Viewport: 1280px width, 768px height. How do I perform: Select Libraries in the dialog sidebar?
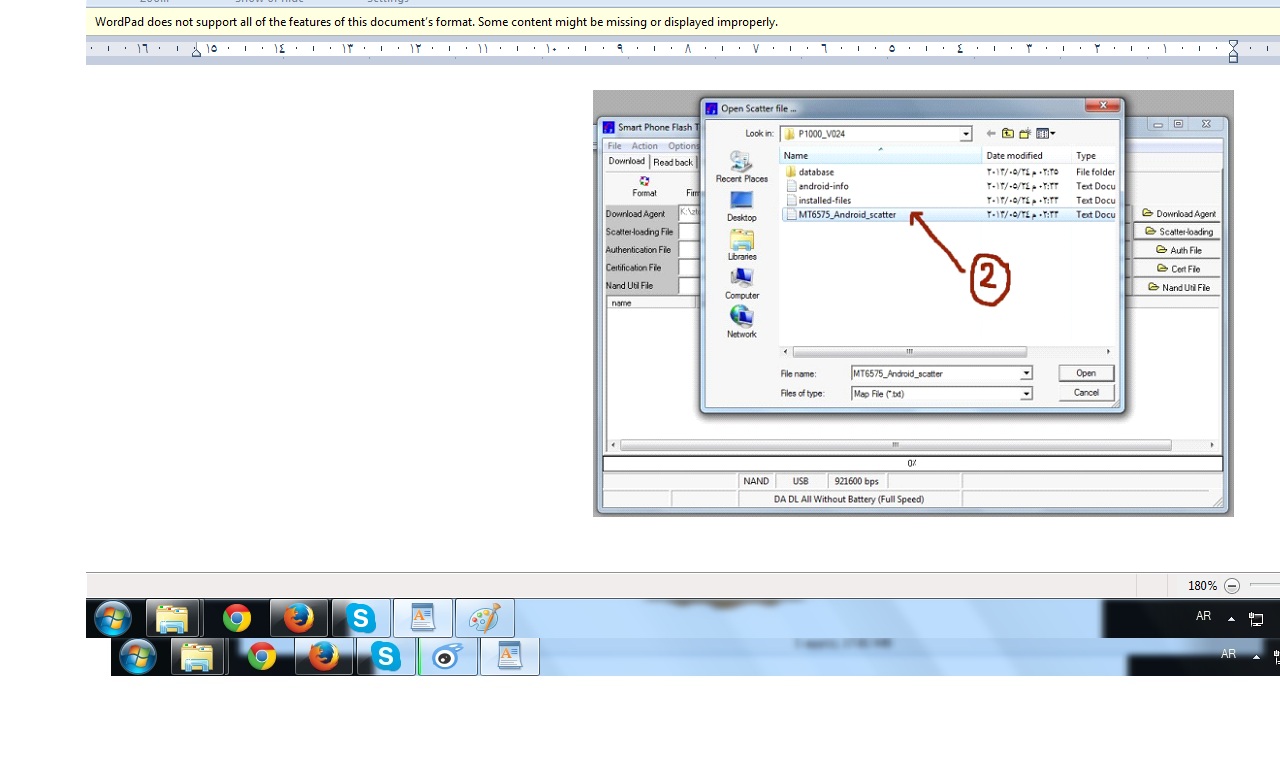[x=742, y=245]
